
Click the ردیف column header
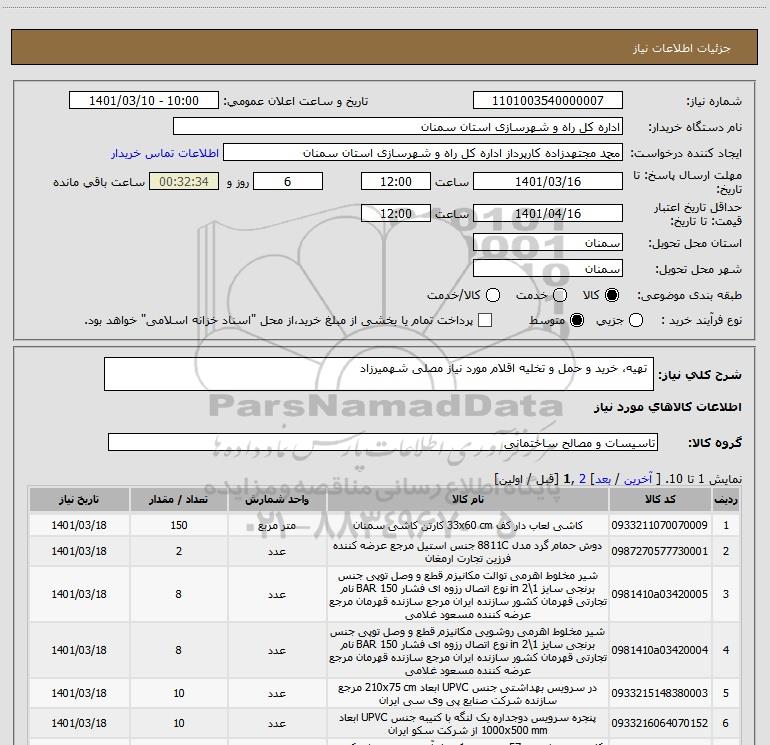pos(726,499)
